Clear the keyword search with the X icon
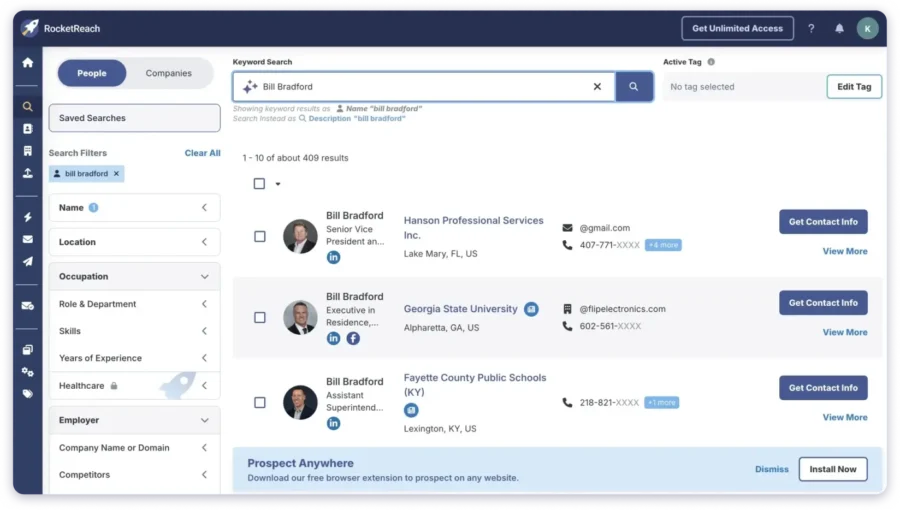 597,87
